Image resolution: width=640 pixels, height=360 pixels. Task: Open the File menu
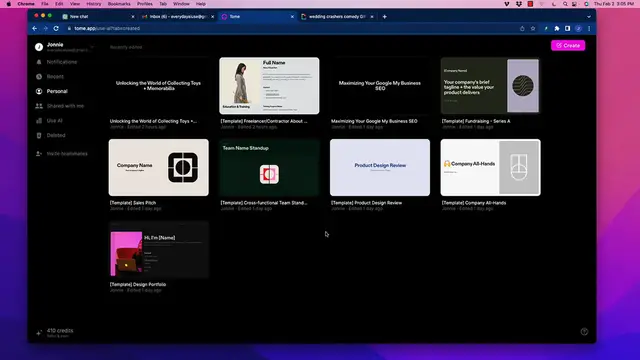(45, 4)
